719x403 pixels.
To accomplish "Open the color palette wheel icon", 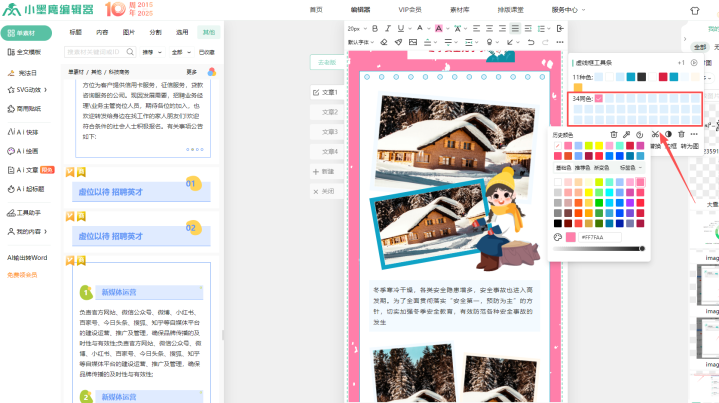I will pyautogui.click(x=558, y=237).
